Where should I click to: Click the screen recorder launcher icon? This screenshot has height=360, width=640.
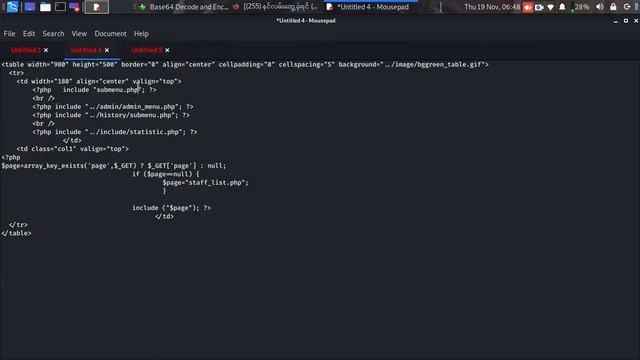pos(75,7)
